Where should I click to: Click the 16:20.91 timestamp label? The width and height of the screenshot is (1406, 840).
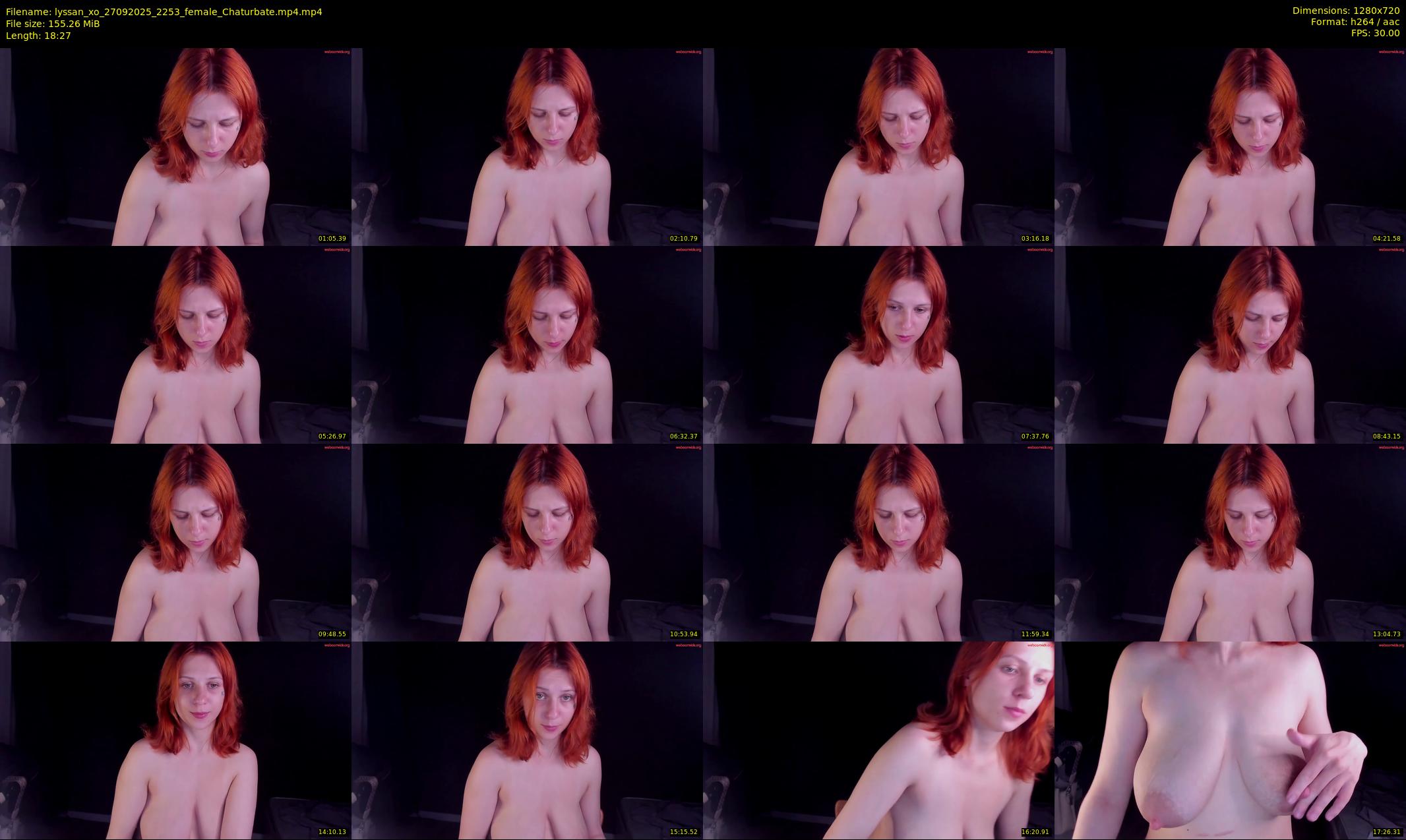click(1035, 832)
